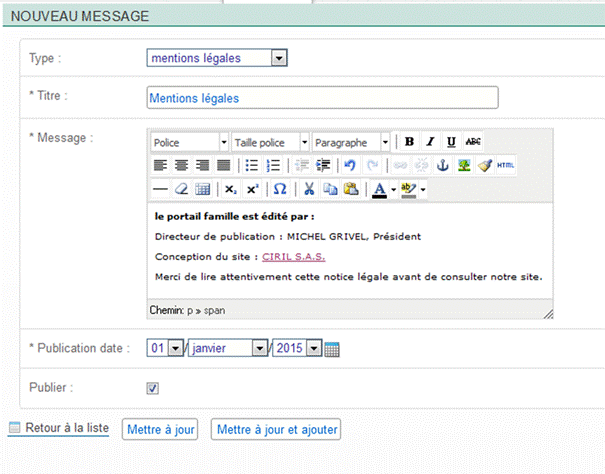Toggle bold formatting in message editor
The width and height of the screenshot is (605, 474).
[410, 142]
